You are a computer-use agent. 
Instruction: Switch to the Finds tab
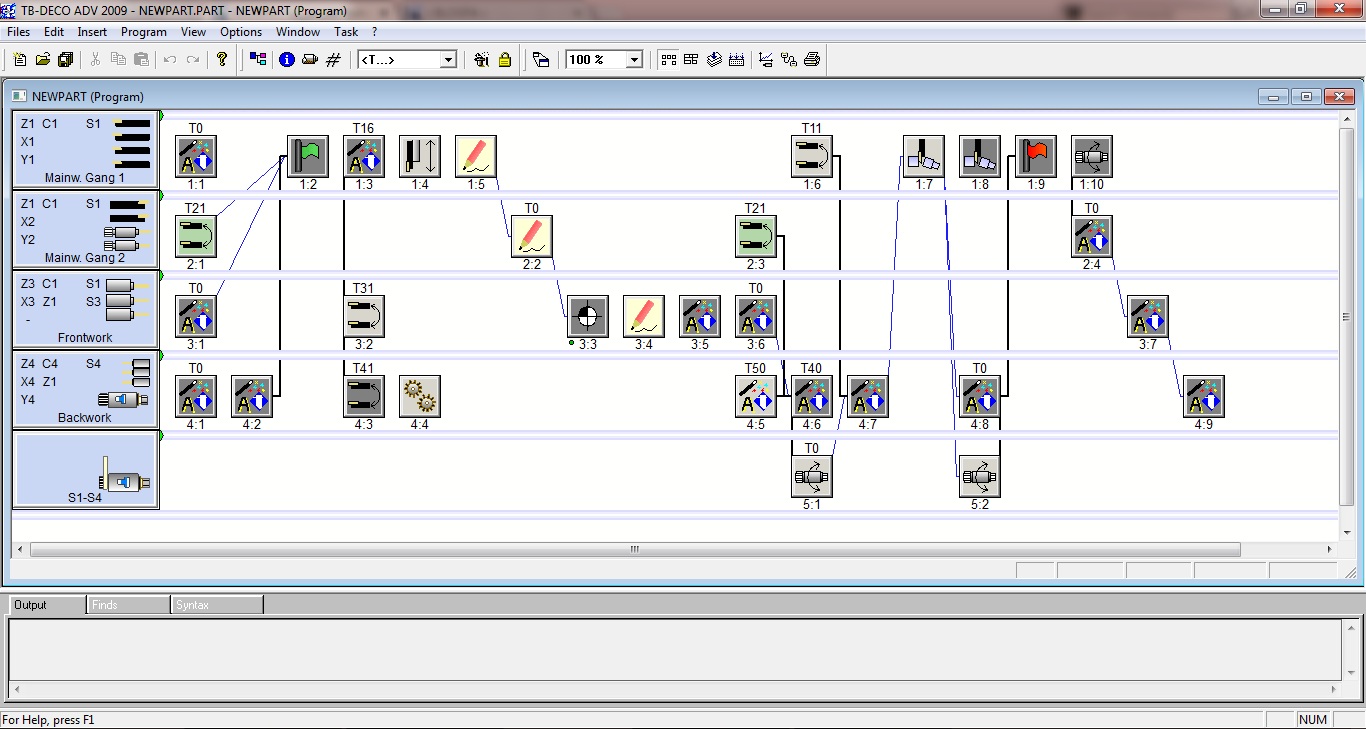[128, 605]
